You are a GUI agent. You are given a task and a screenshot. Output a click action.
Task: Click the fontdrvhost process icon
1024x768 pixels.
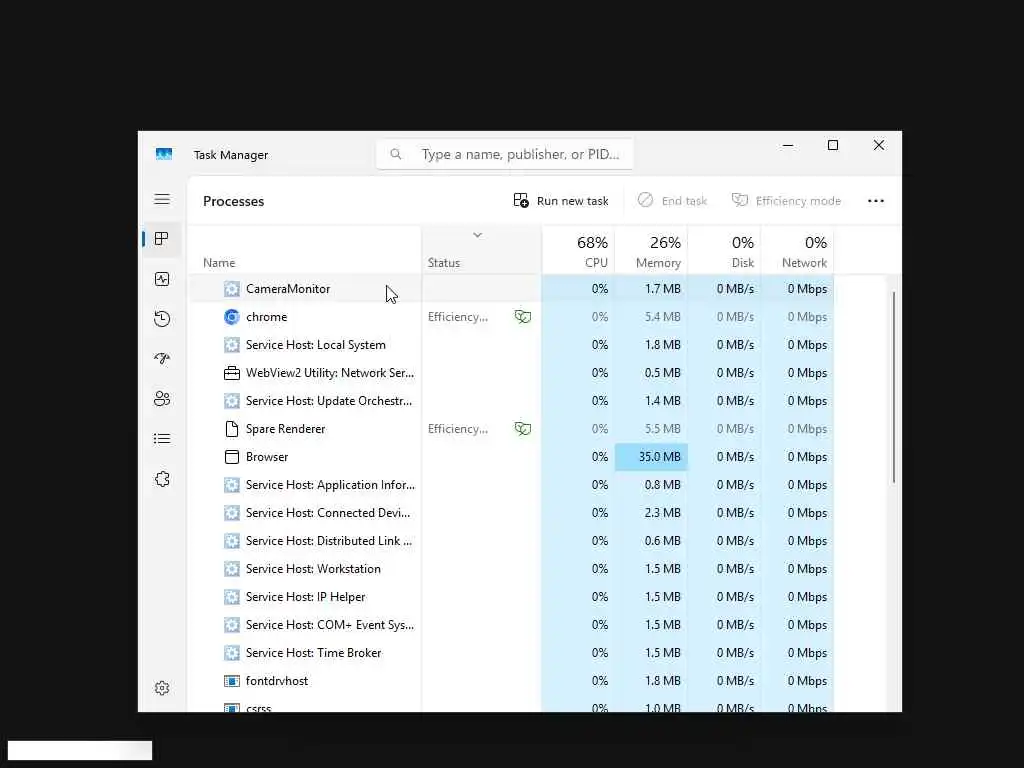point(232,681)
